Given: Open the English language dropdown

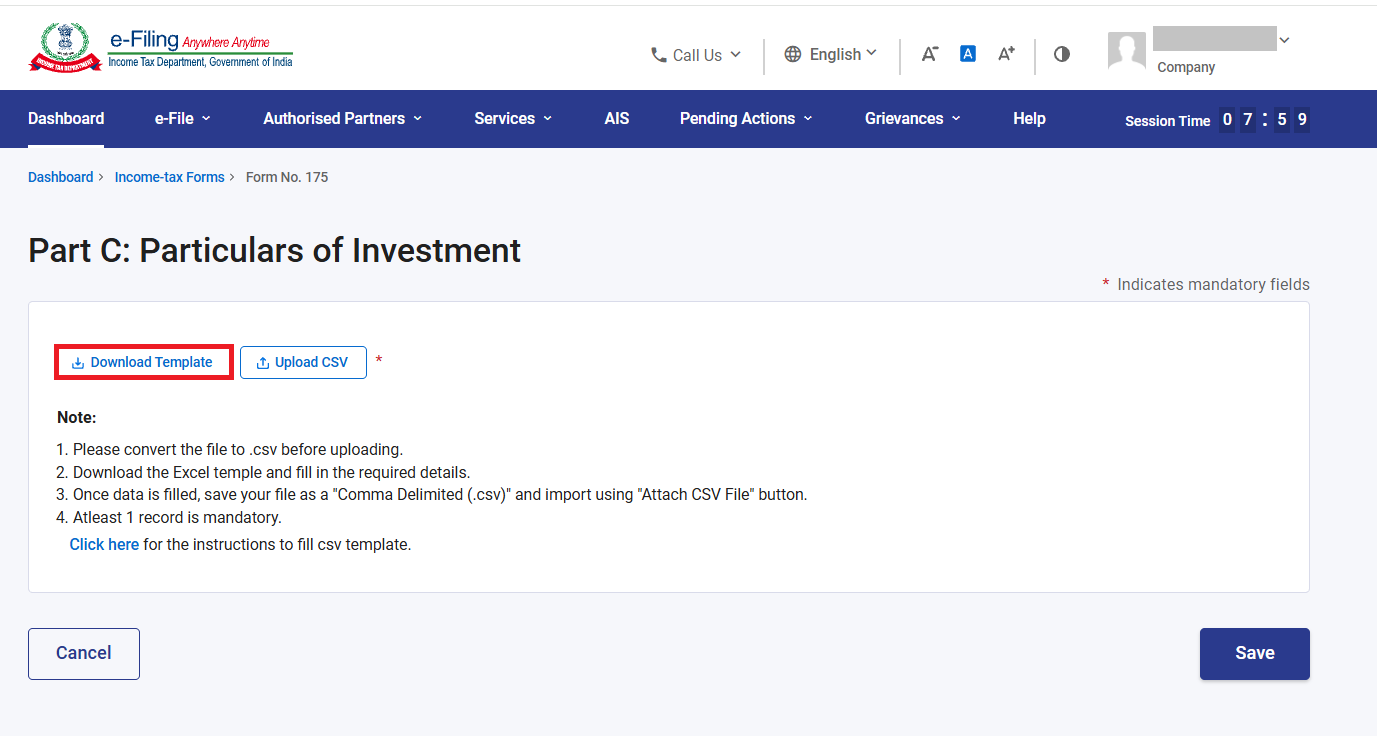Looking at the screenshot, I should click(x=831, y=54).
